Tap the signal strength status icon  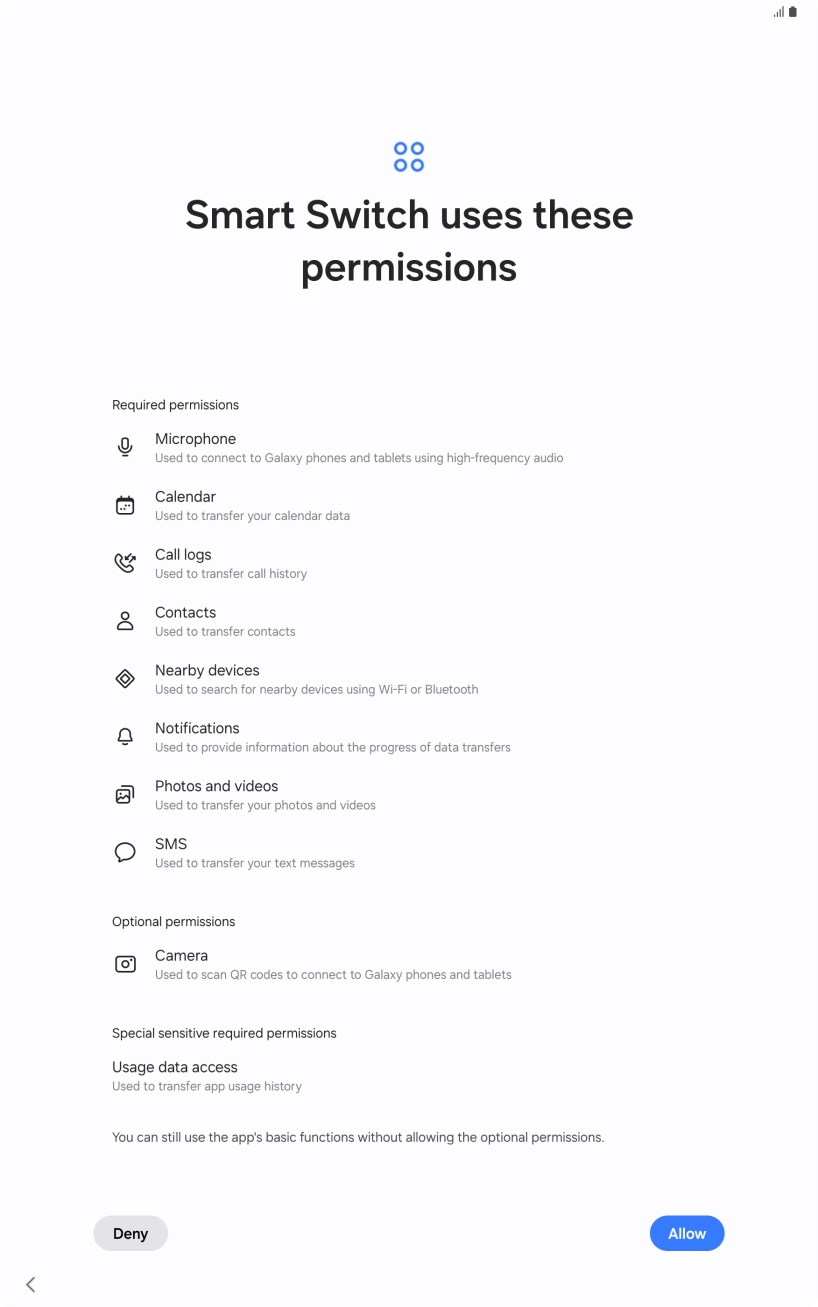tap(778, 12)
